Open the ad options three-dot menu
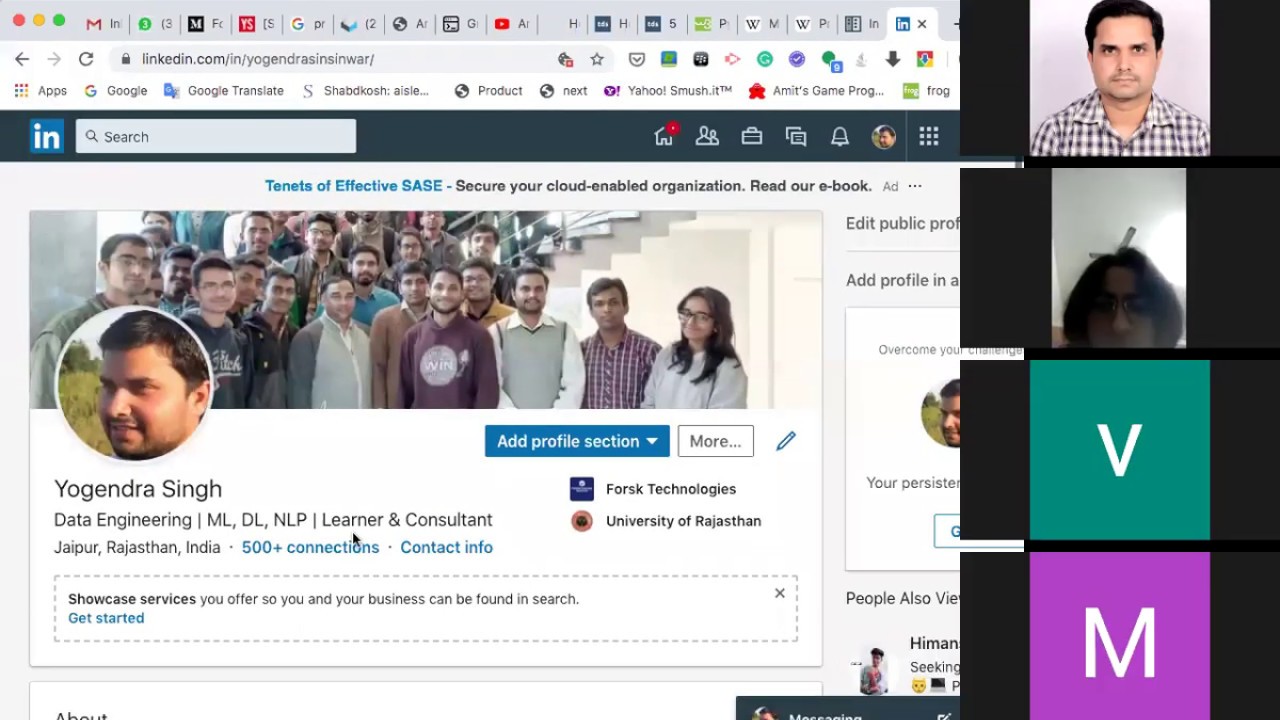This screenshot has width=1280, height=720. click(x=915, y=186)
